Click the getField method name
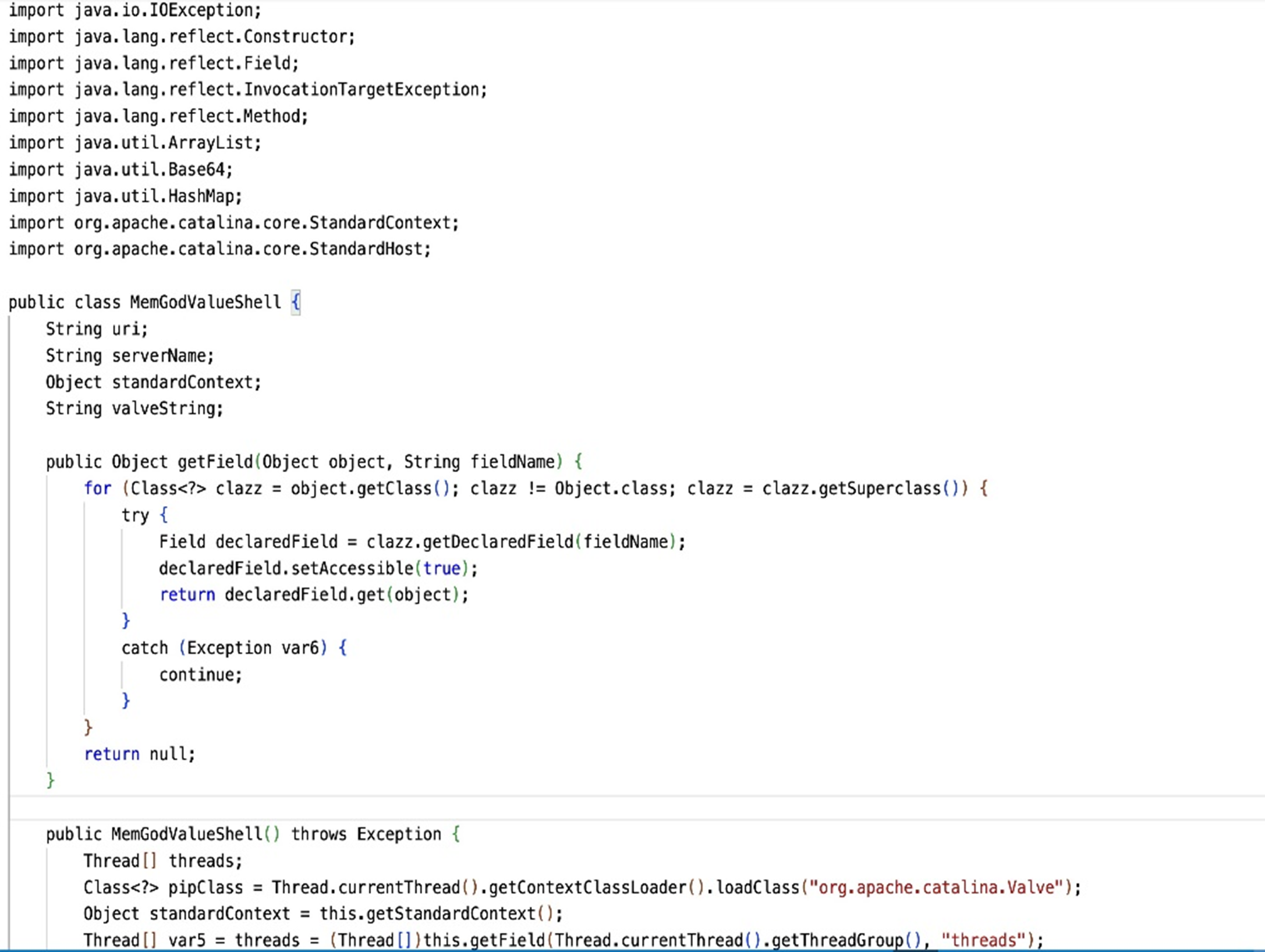 215,462
